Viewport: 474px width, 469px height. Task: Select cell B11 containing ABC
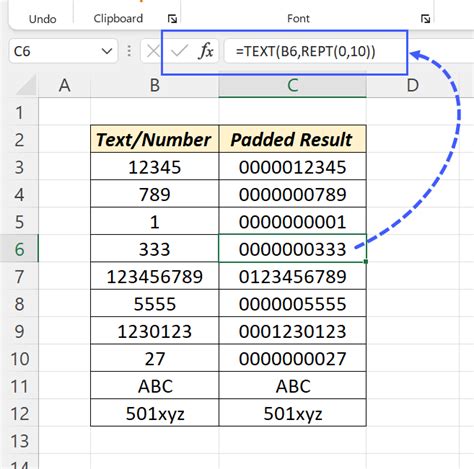(x=155, y=386)
